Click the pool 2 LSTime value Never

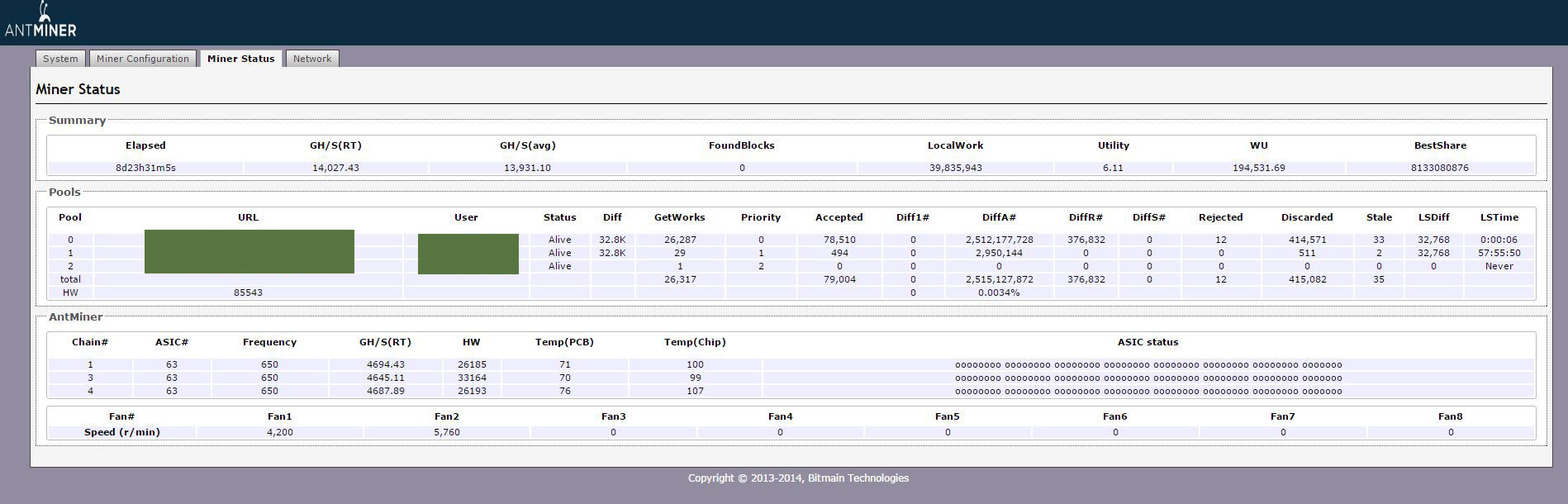pyautogui.click(x=1499, y=266)
